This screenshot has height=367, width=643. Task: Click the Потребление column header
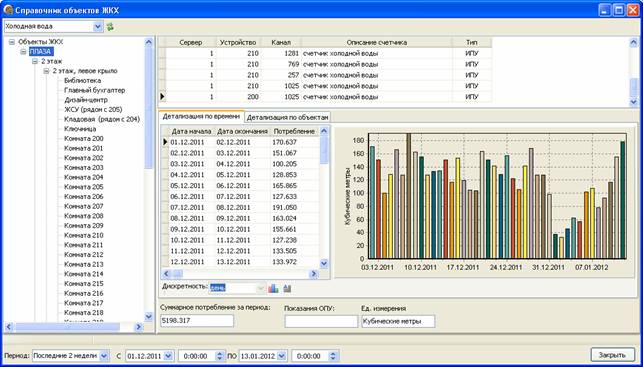pos(294,132)
